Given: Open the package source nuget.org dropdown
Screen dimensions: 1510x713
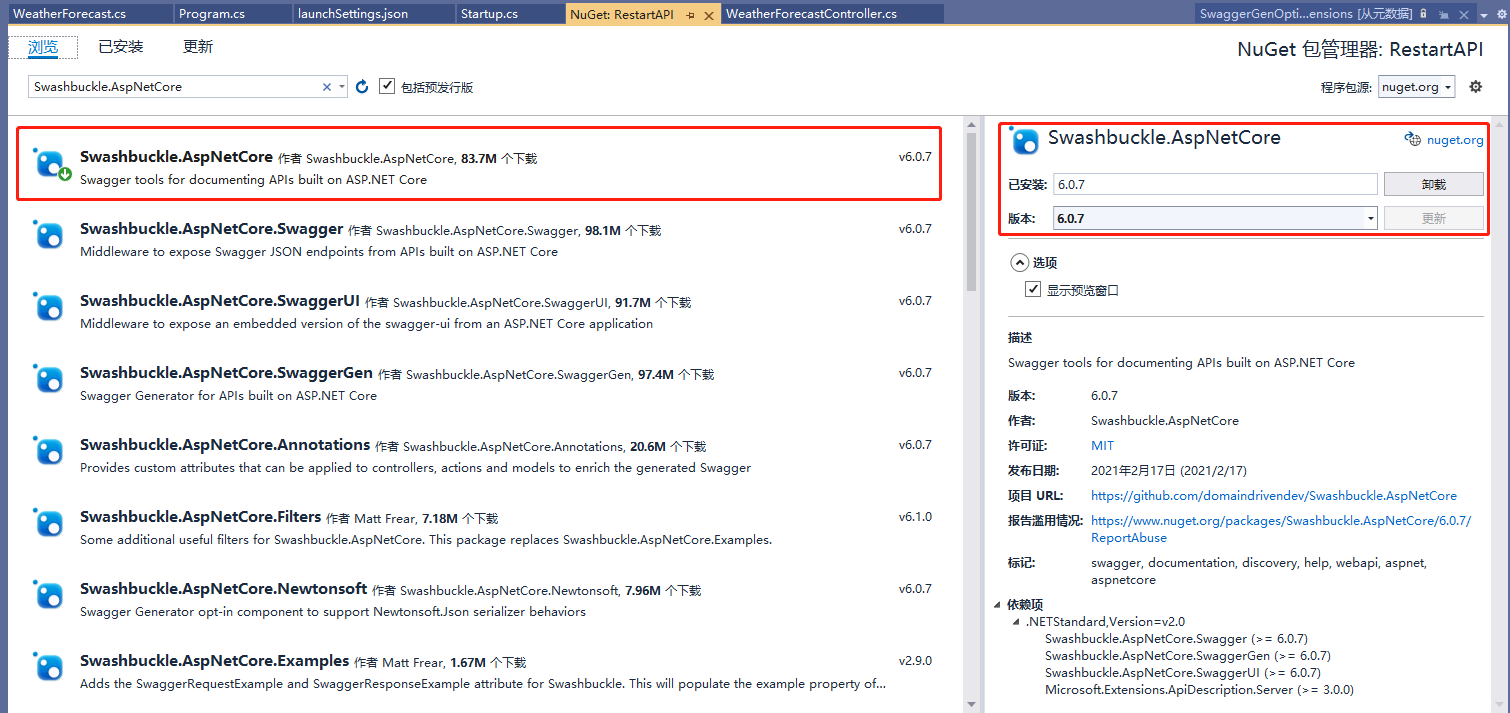Looking at the screenshot, I should (x=1416, y=87).
